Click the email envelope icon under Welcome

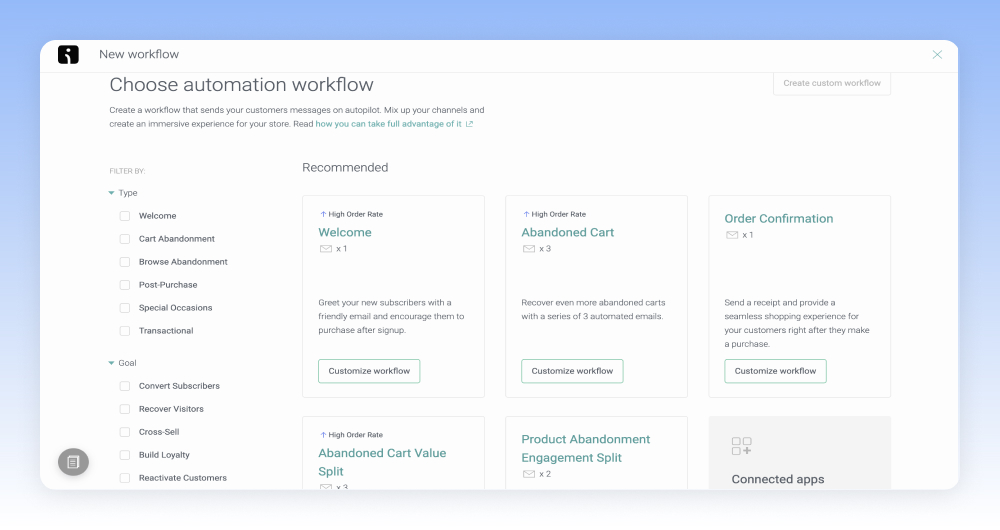tap(326, 249)
